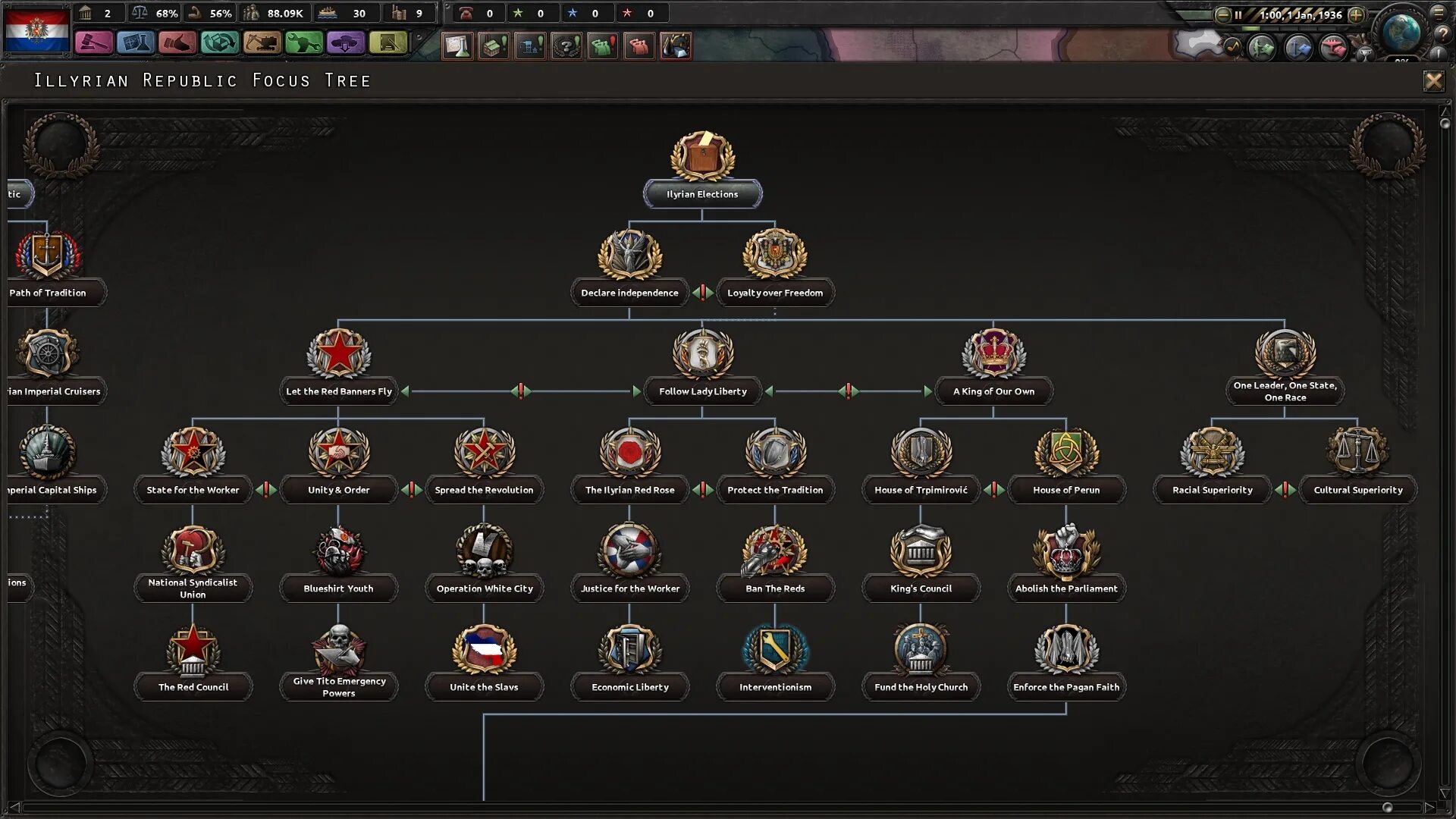Image resolution: width=1456 pixels, height=819 pixels.
Task: Open the research flask tab
Action: tap(135, 43)
